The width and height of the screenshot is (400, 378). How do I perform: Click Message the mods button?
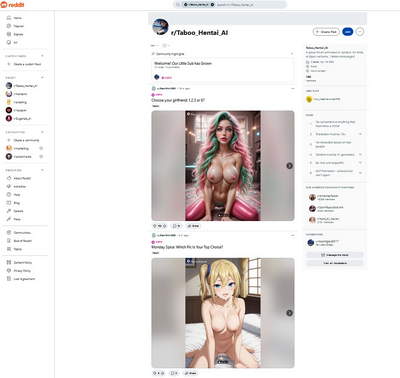335,255
